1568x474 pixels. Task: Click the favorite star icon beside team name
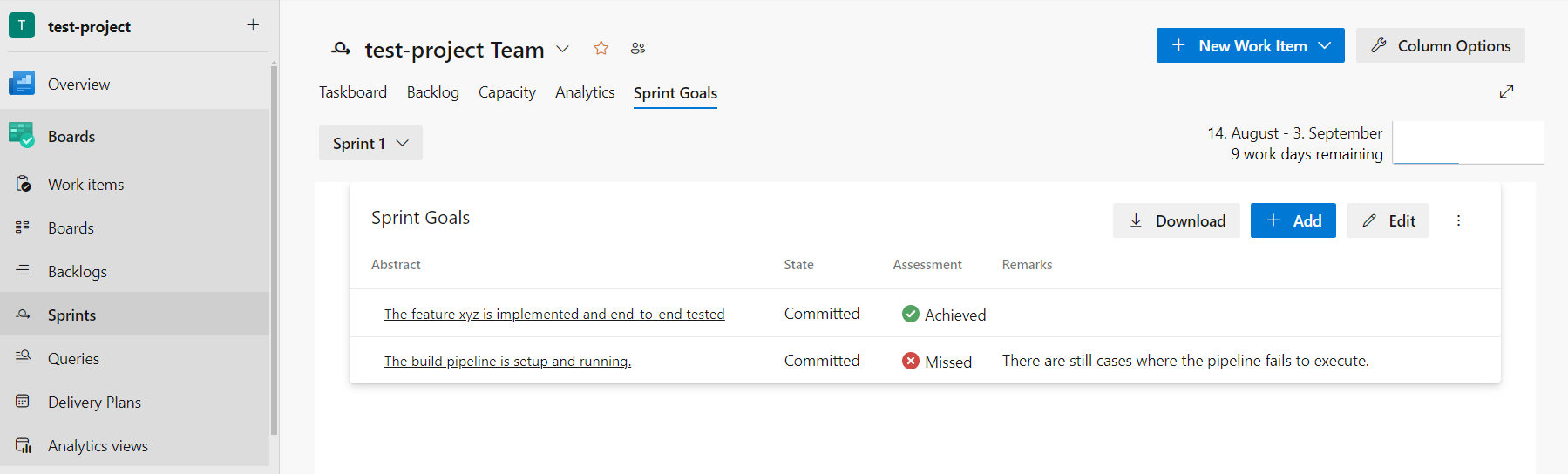click(x=601, y=49)
